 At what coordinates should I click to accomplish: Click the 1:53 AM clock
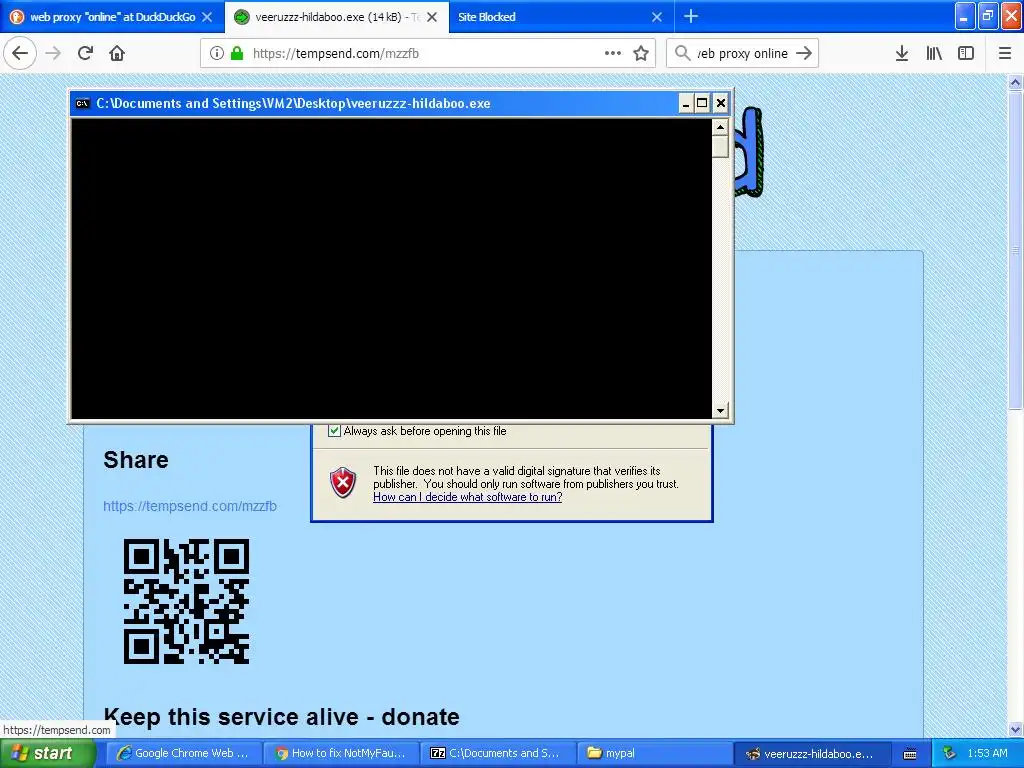pyautogui.click(x=987, y=753)
